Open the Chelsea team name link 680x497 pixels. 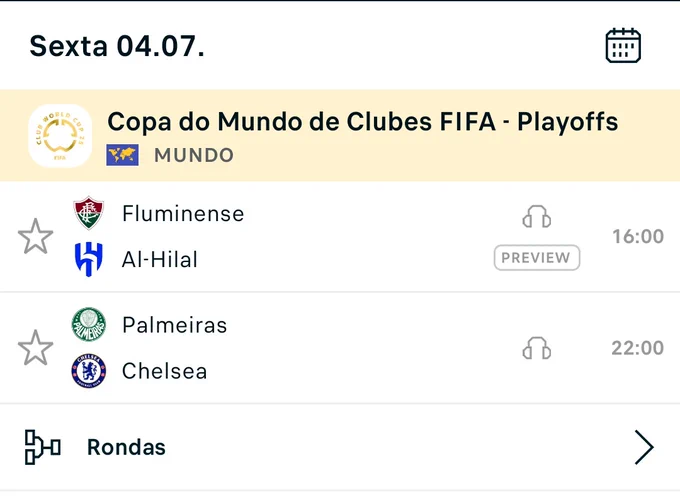pyautogui.click(x=164, y=371)
